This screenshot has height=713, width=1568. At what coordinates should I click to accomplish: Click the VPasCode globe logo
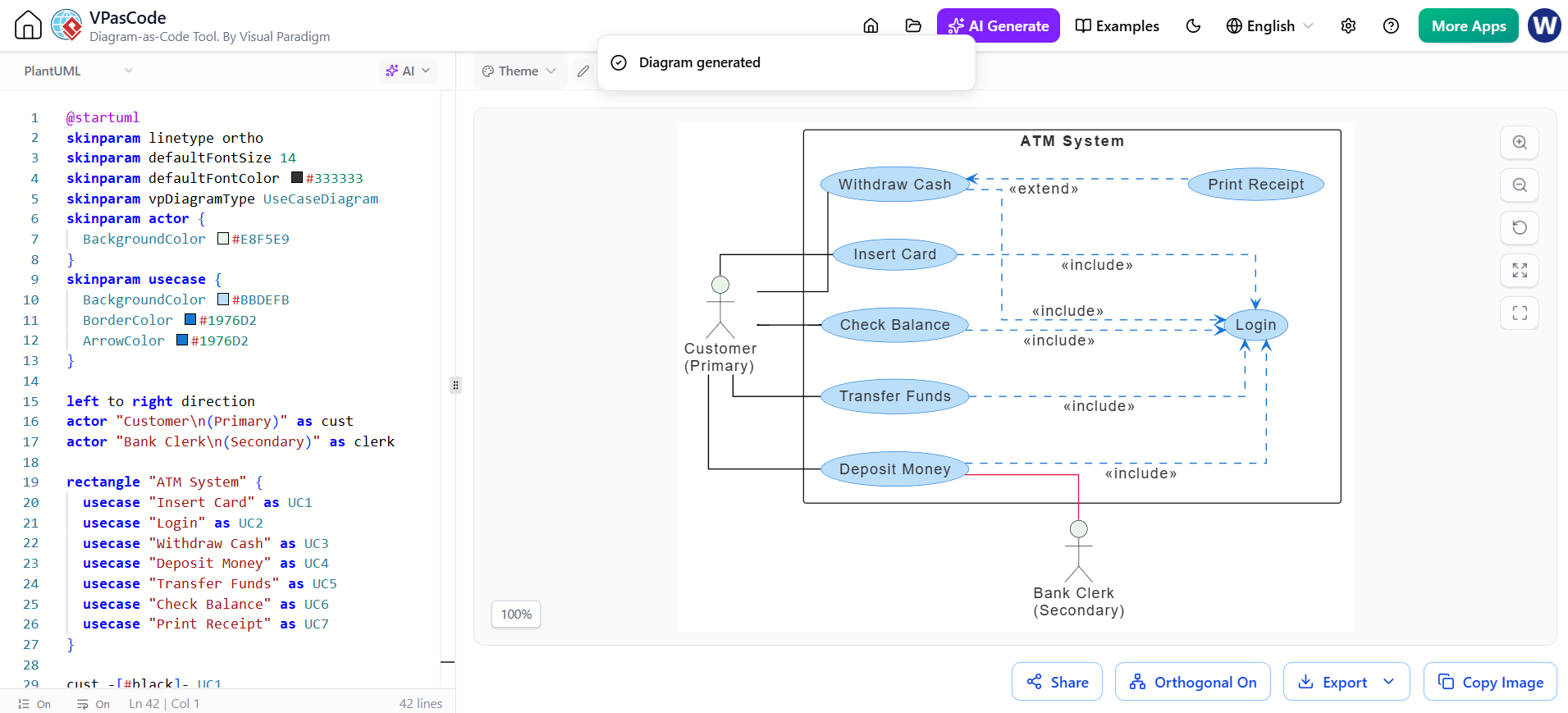click(x=66, y=25)
